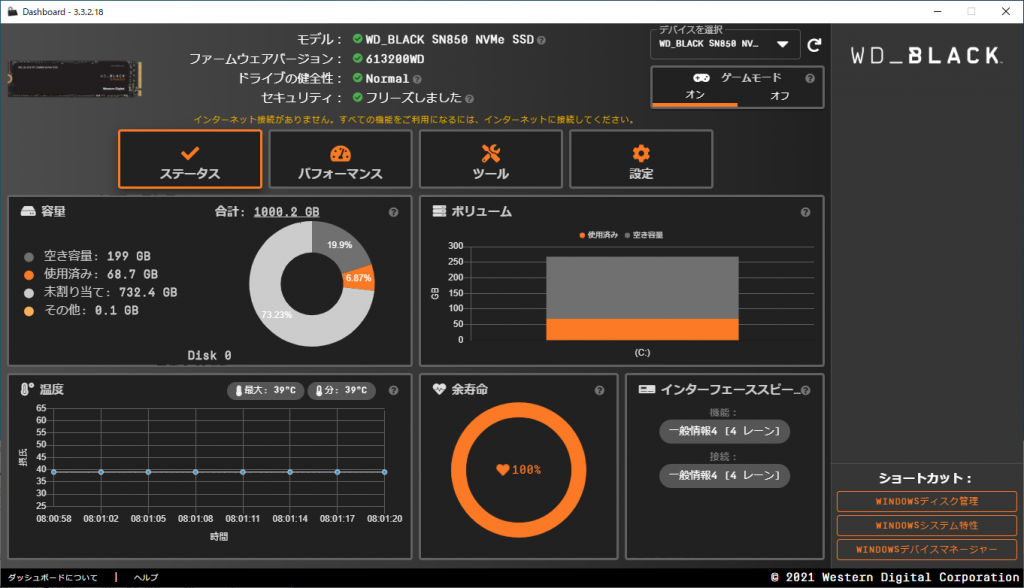Screen dimensions: 1024x588
Task: Click the temperature point at 08:00:58
Action: (x=54, y=472)
